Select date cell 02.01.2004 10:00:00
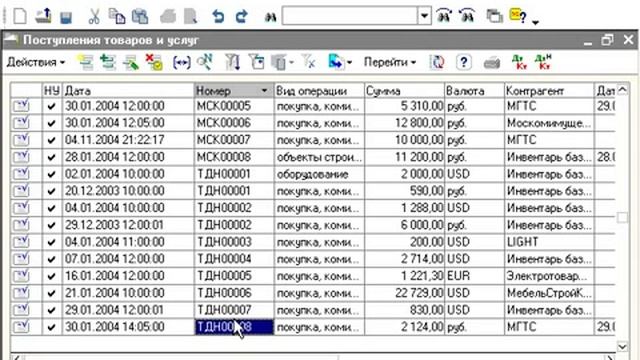This screenshot has width=640, height=360. 128,174
